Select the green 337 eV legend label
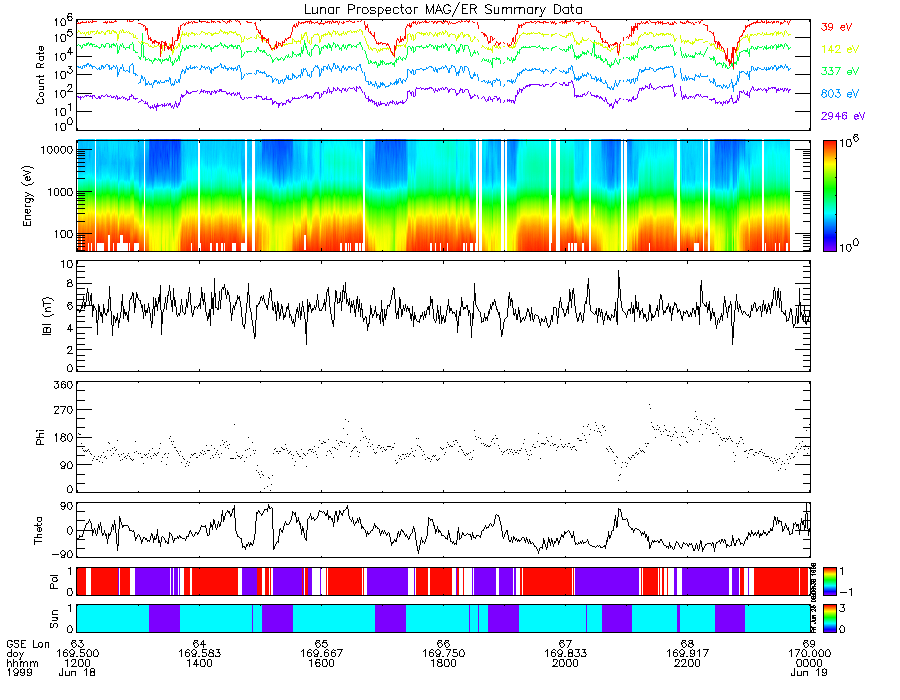900x700 pixels. coord(839,71)
